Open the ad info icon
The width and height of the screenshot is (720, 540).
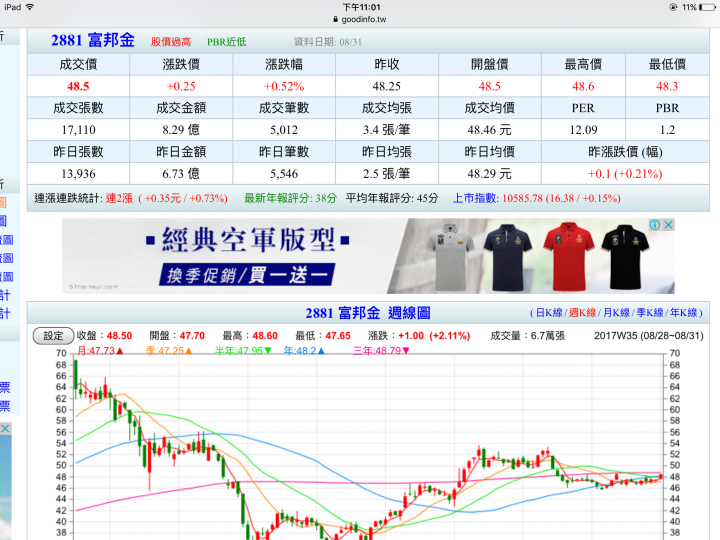point(655,225)
